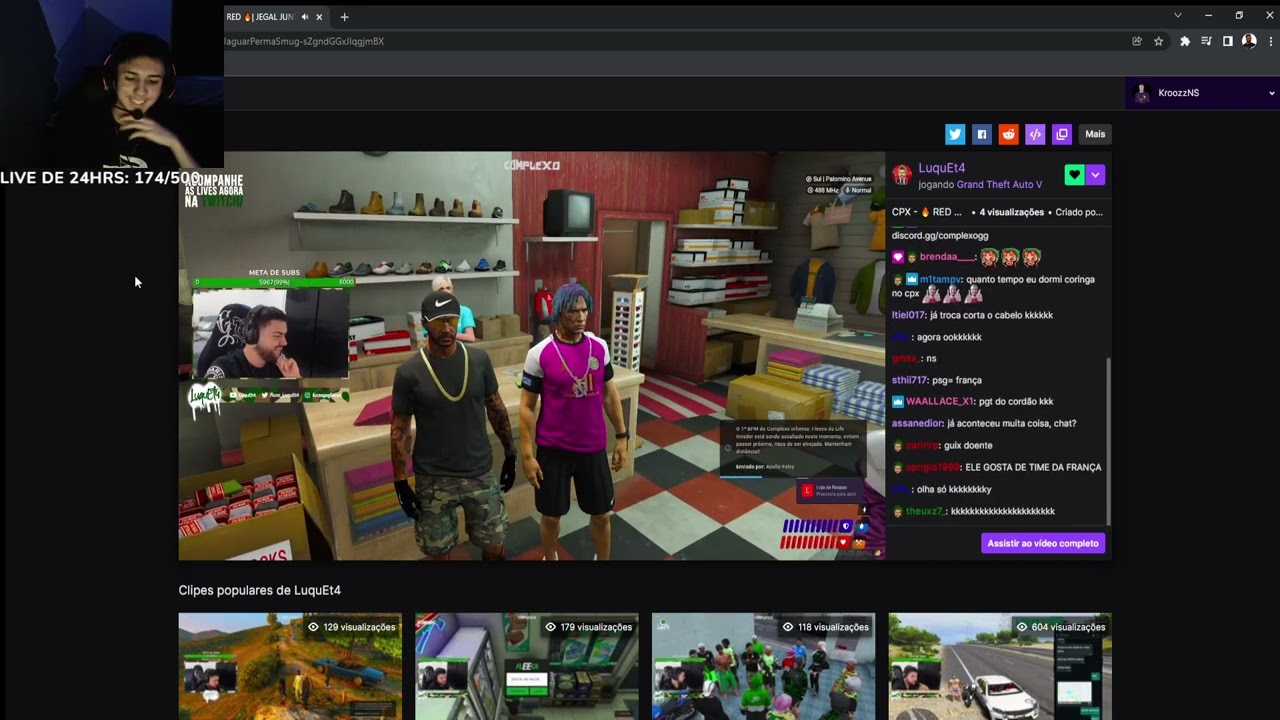The height and width of the screenshot is (720, 1280).
Task: Click the chat message 'já aconteceu muita coisa, chat?'
Action: [x=1012, y=424]
